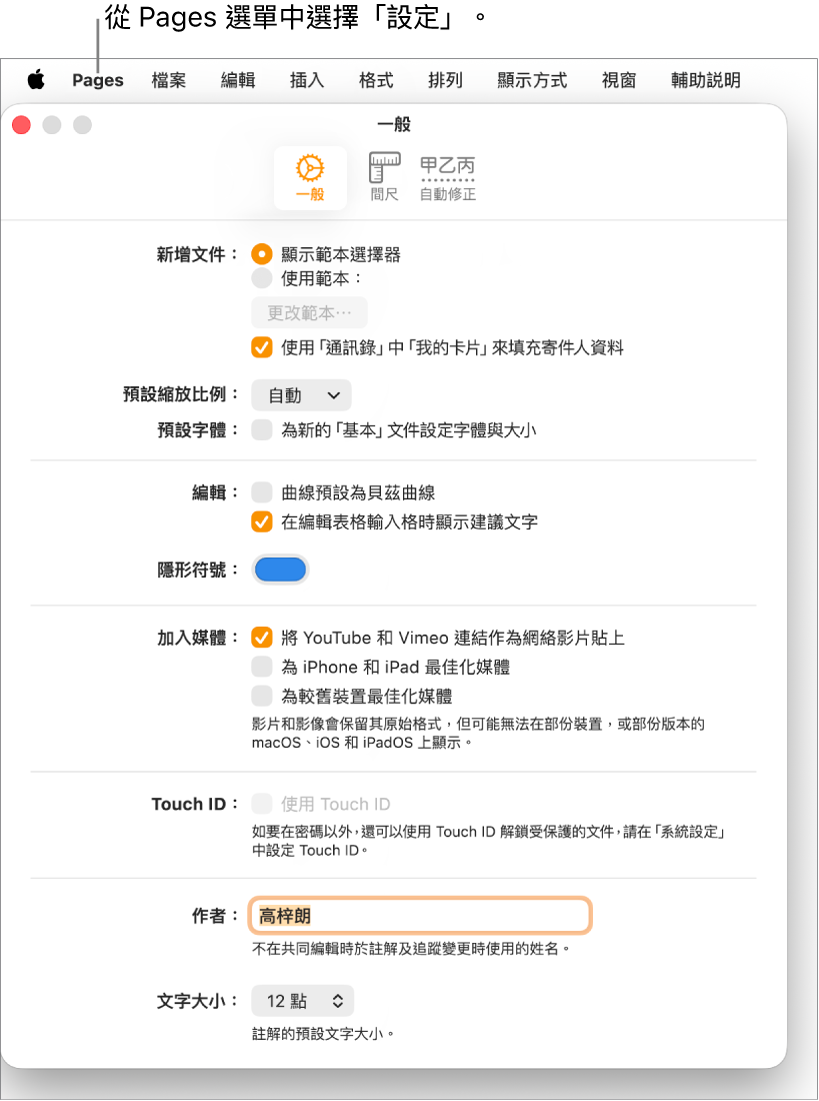
Task: Toggle 在編輯表格輸入格時顯示建議文字 checkbox
Action: click(x=262, y=522)
